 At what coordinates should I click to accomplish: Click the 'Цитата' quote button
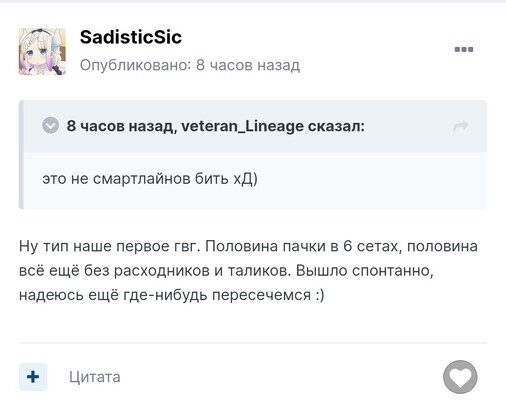(x=95, y=377)
